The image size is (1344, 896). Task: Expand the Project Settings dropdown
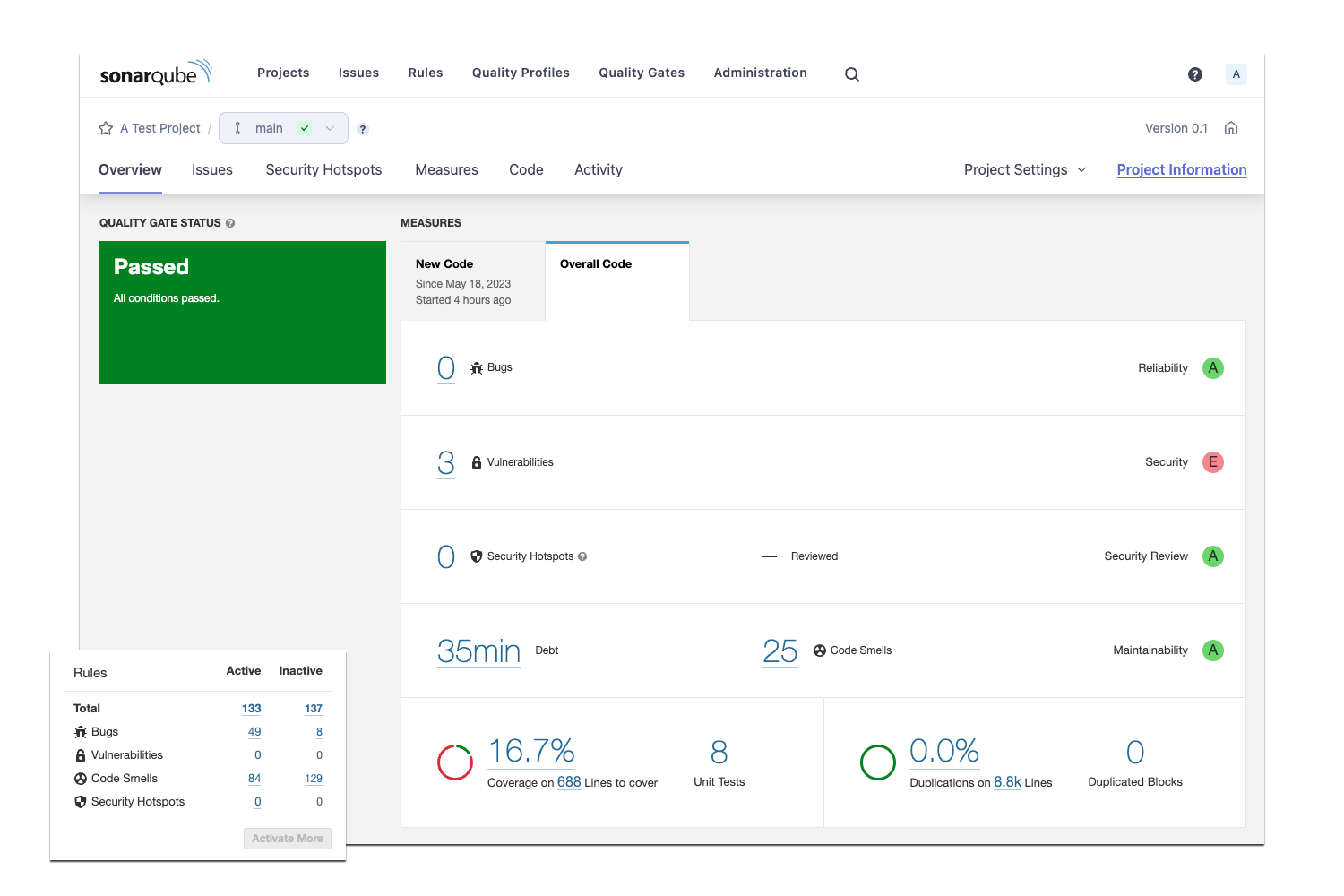[x=1025, y=169]
